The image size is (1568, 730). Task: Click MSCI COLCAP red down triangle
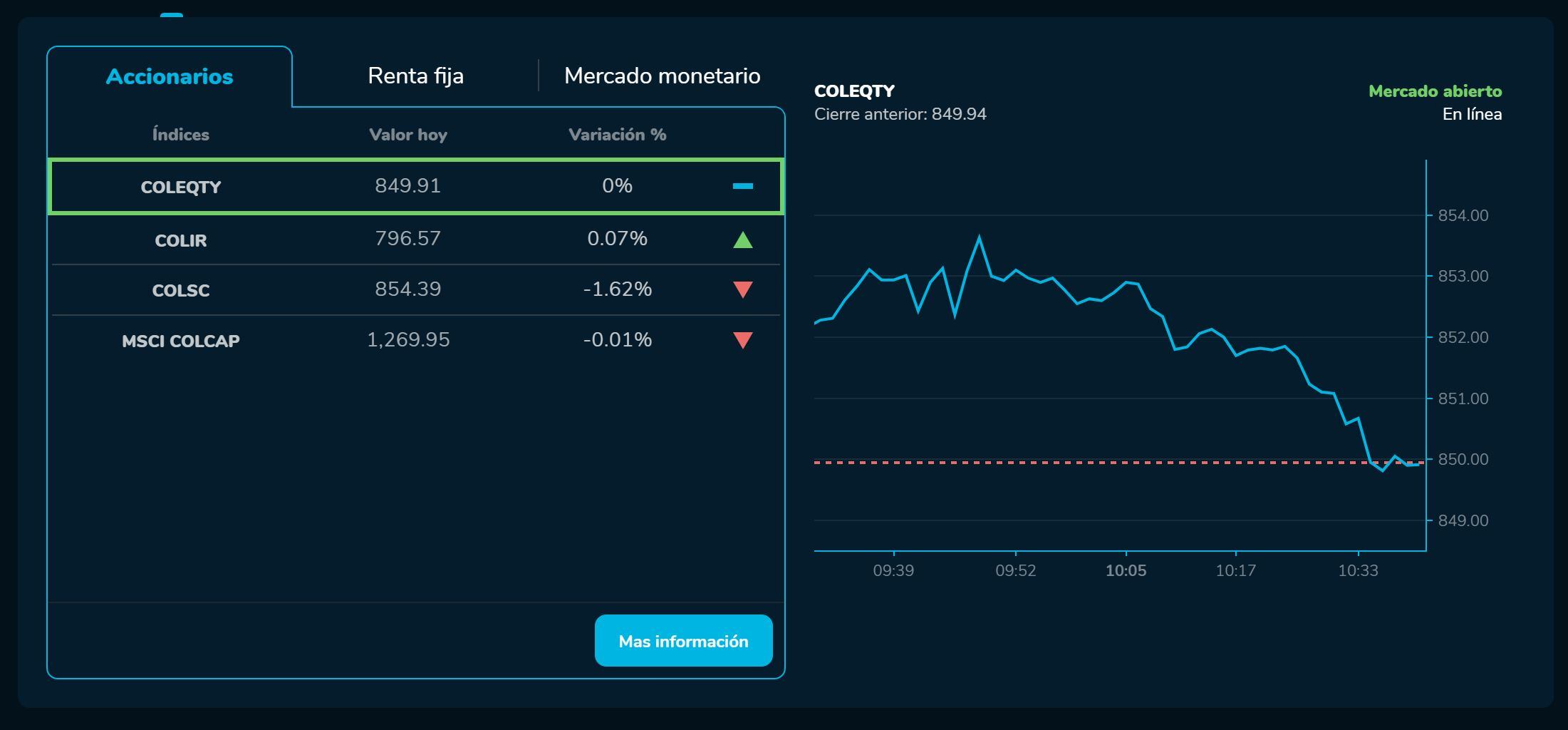(x=742, y=340)
